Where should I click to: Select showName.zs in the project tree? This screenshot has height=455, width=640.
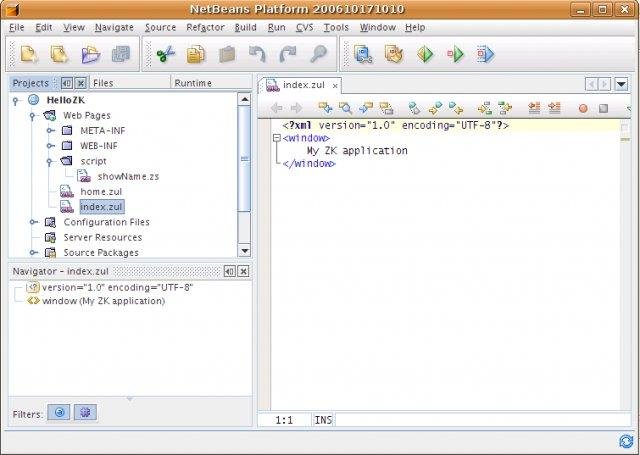point(128,176)
